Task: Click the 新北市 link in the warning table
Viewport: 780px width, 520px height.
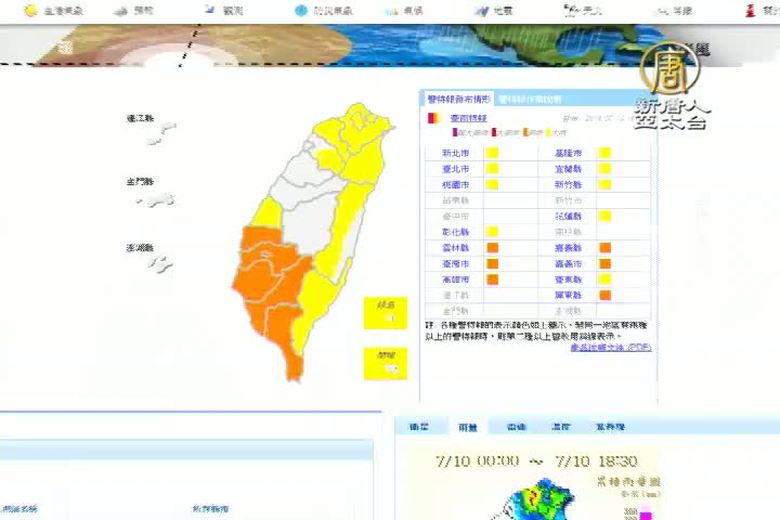Action: click(x=455, y=153)
